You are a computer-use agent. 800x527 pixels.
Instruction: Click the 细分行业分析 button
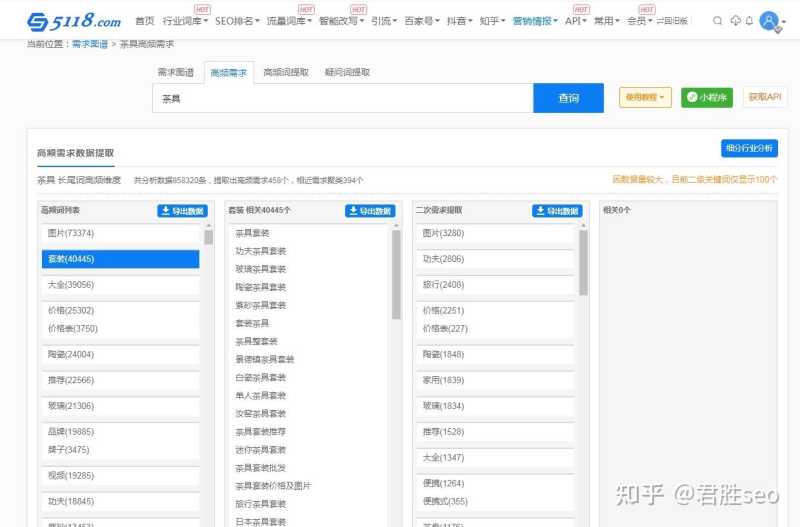pos(749,148)
